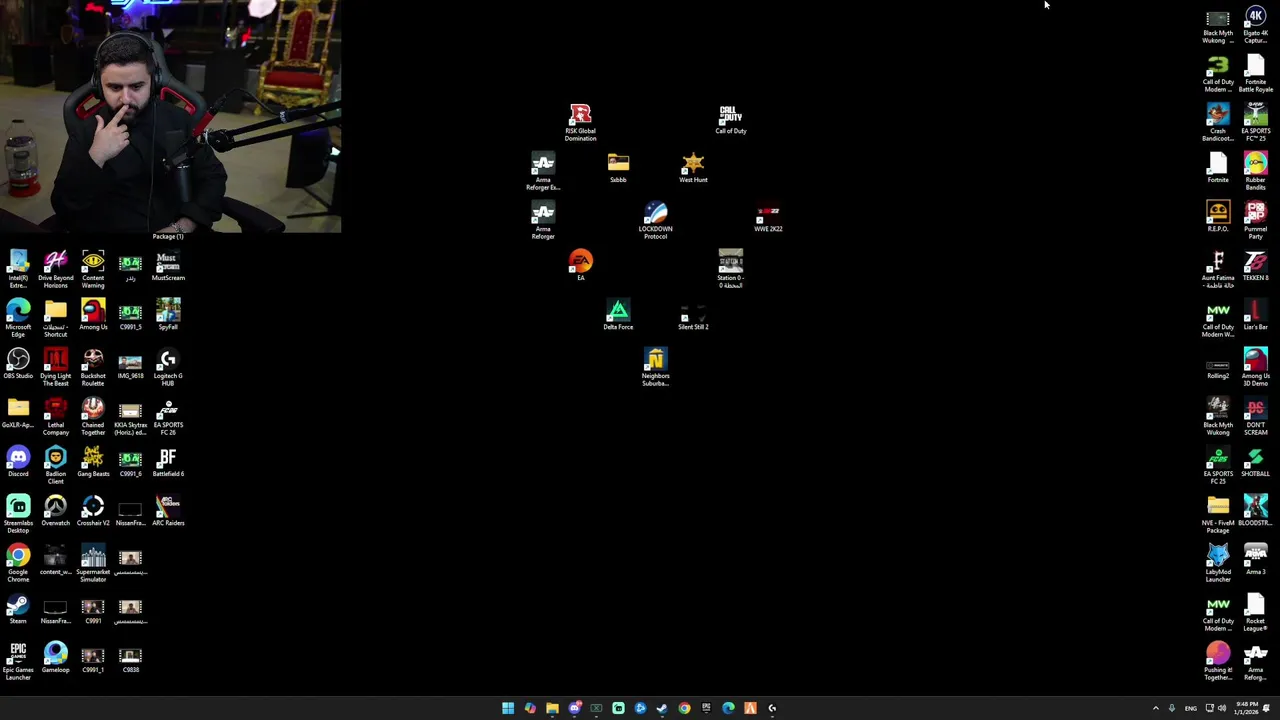The height and width of the screenshot is (720, 1280).
Task: Open the volume control in system tray
Action: [x=1221, y=708]
